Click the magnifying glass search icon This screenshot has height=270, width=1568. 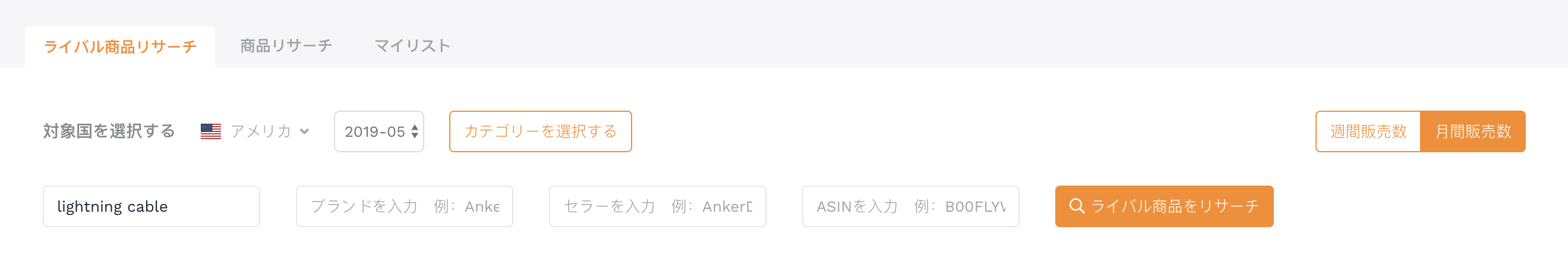1076,206
